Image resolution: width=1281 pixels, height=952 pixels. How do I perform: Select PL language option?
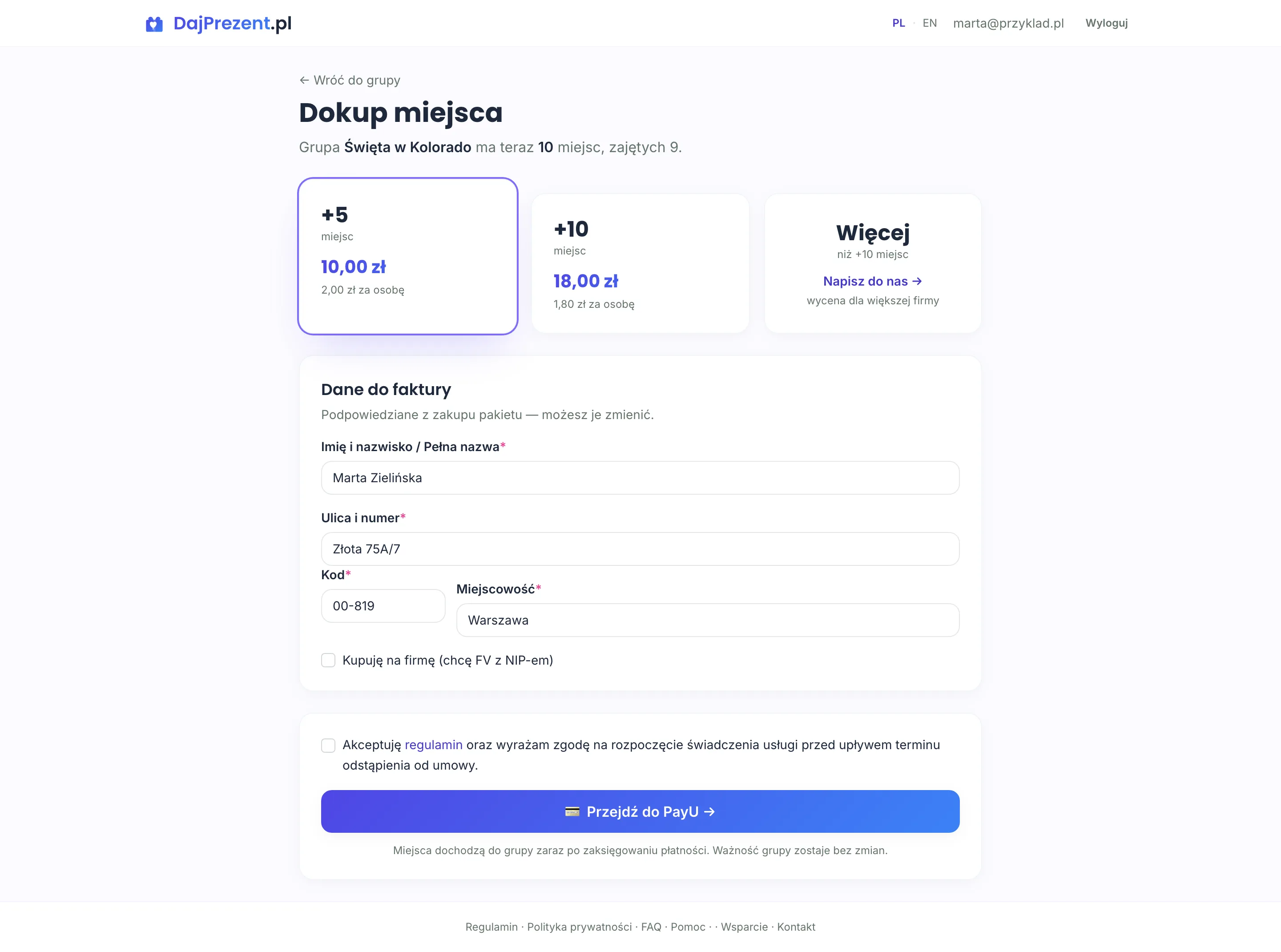[898, 23]
